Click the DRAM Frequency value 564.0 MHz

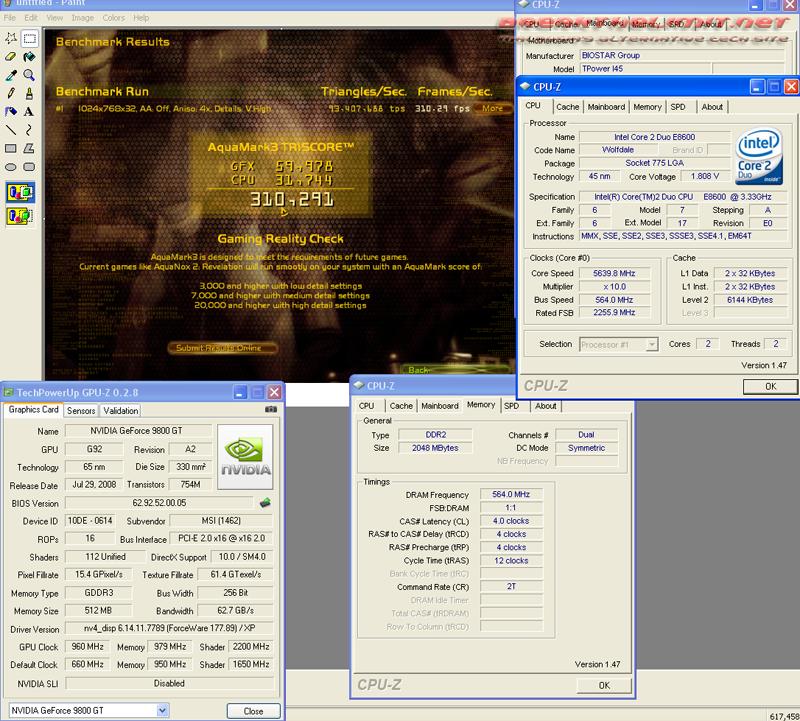tap(511, 494)
